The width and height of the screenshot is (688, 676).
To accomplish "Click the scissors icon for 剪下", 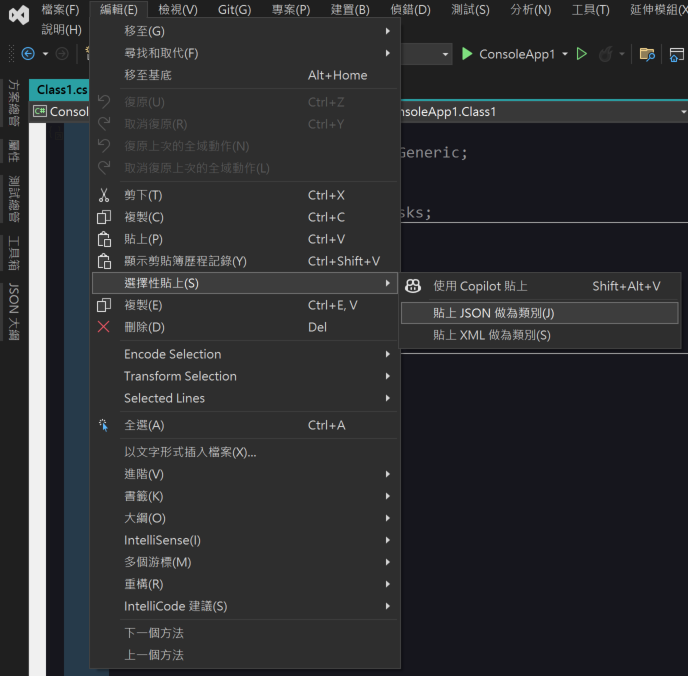I will 104,195.
